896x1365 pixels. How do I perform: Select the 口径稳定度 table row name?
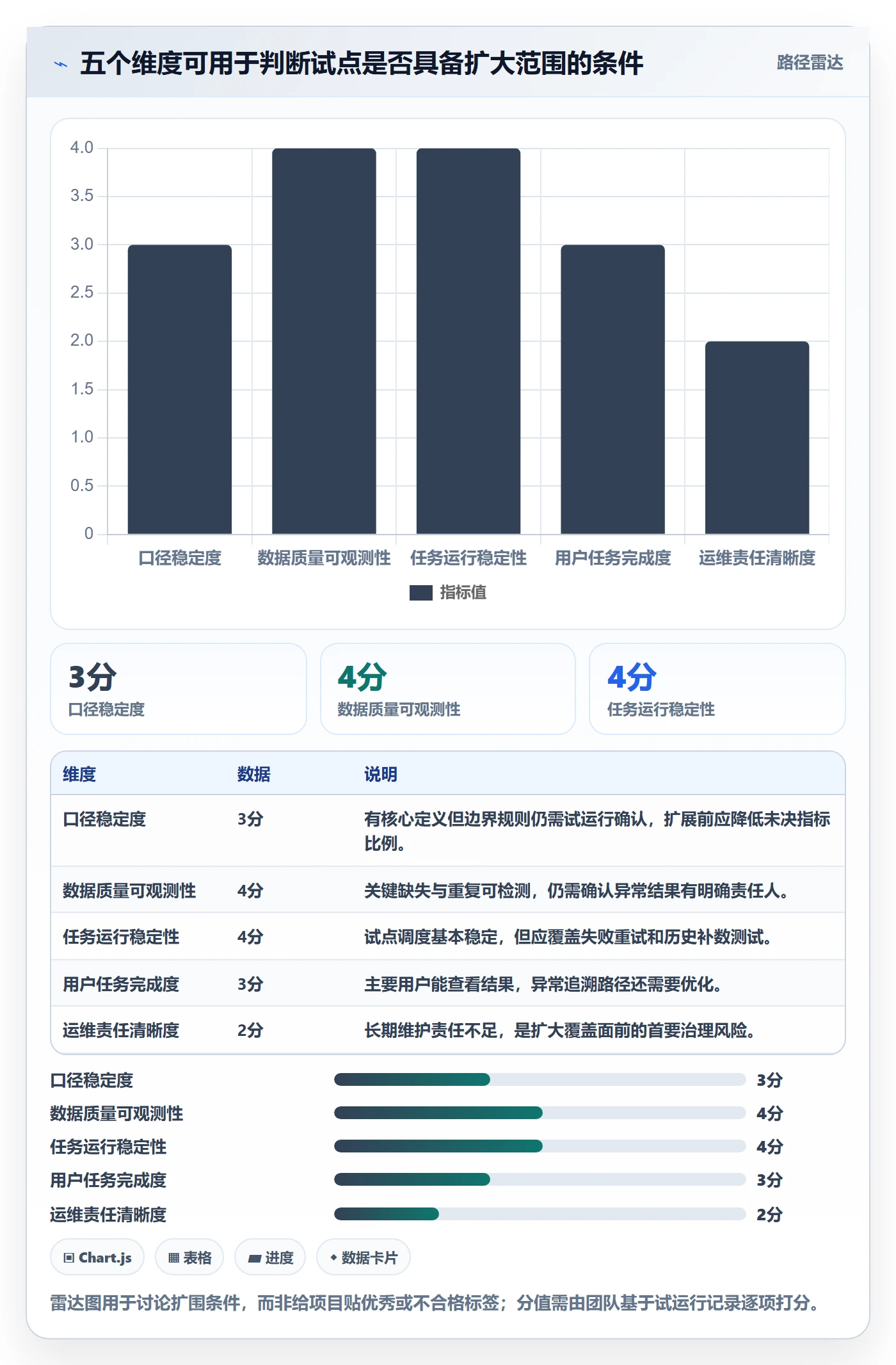104,819
